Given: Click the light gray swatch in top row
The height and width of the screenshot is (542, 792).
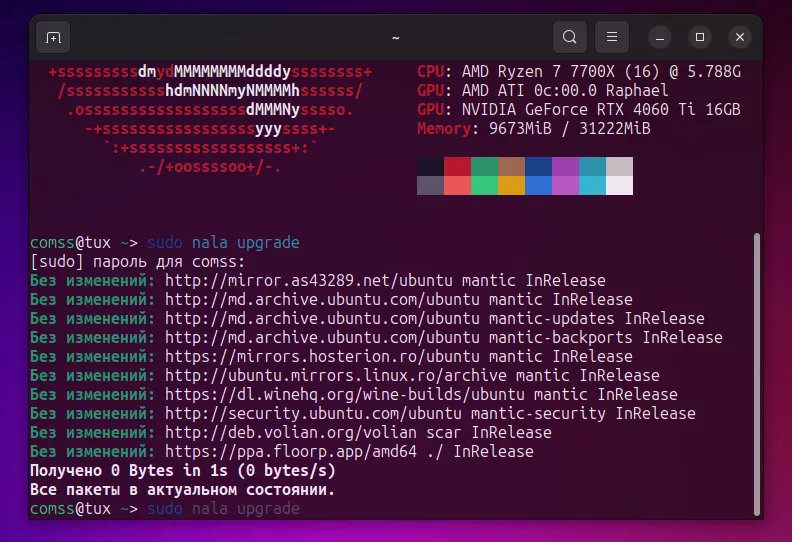Looking at the screenshot, I should tap(619, 167).
